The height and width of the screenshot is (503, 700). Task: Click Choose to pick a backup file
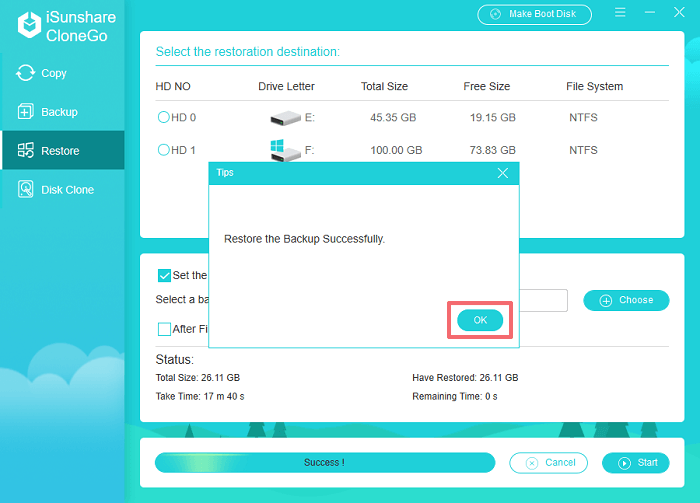pyautogui.click(x=626, y=300)
